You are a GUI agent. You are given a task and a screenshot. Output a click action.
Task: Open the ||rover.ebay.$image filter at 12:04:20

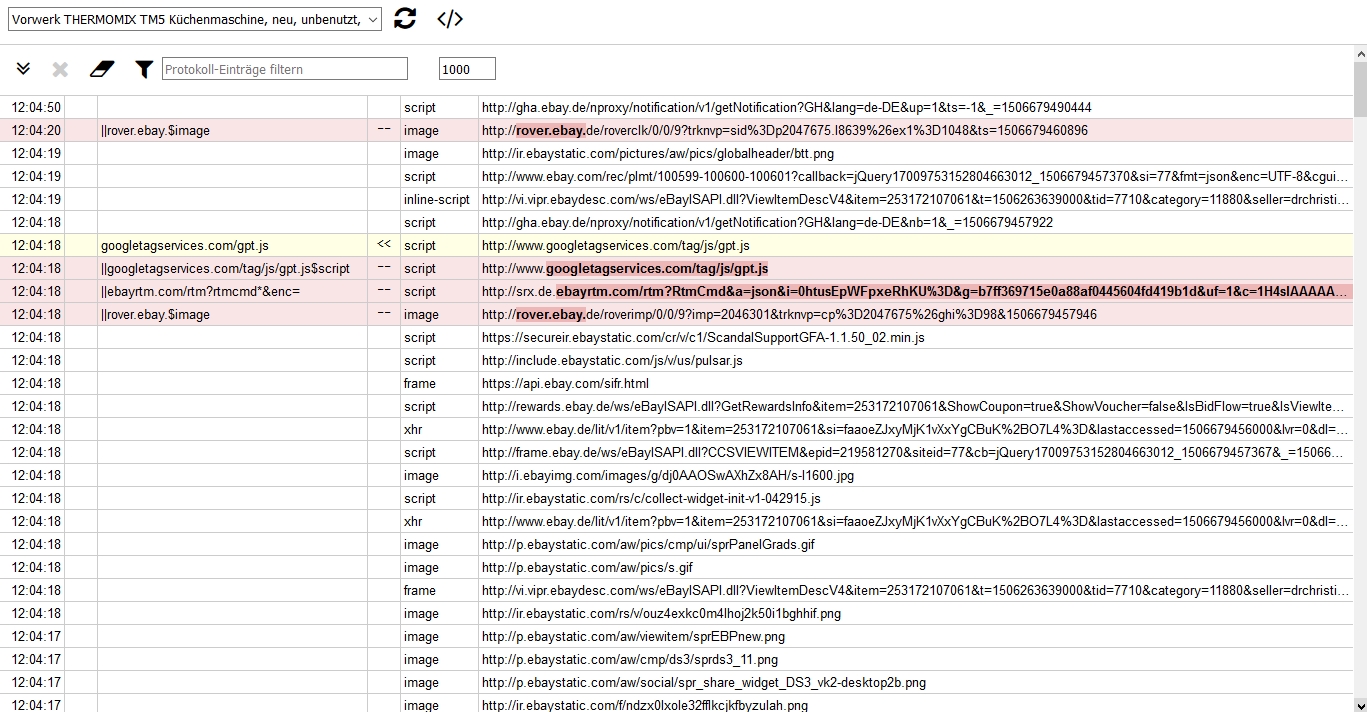pos(155,131)
